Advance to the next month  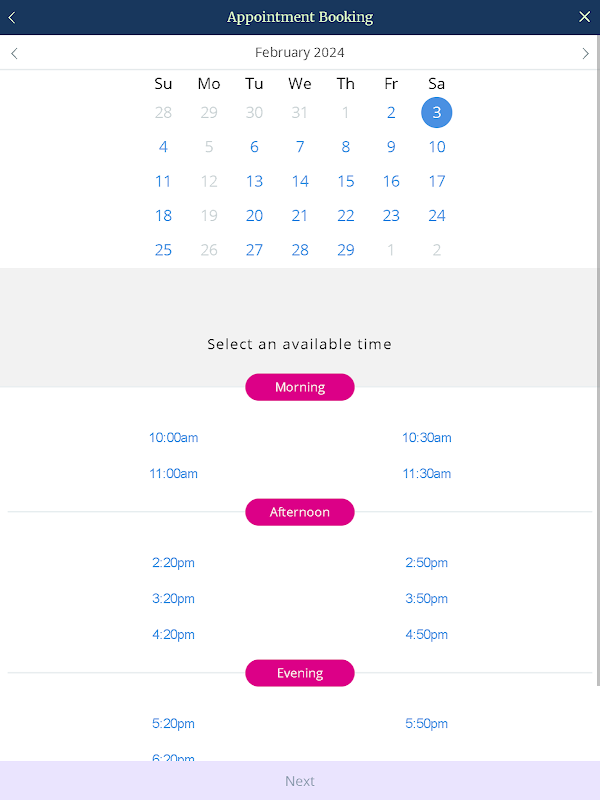[x=585, y=53]
